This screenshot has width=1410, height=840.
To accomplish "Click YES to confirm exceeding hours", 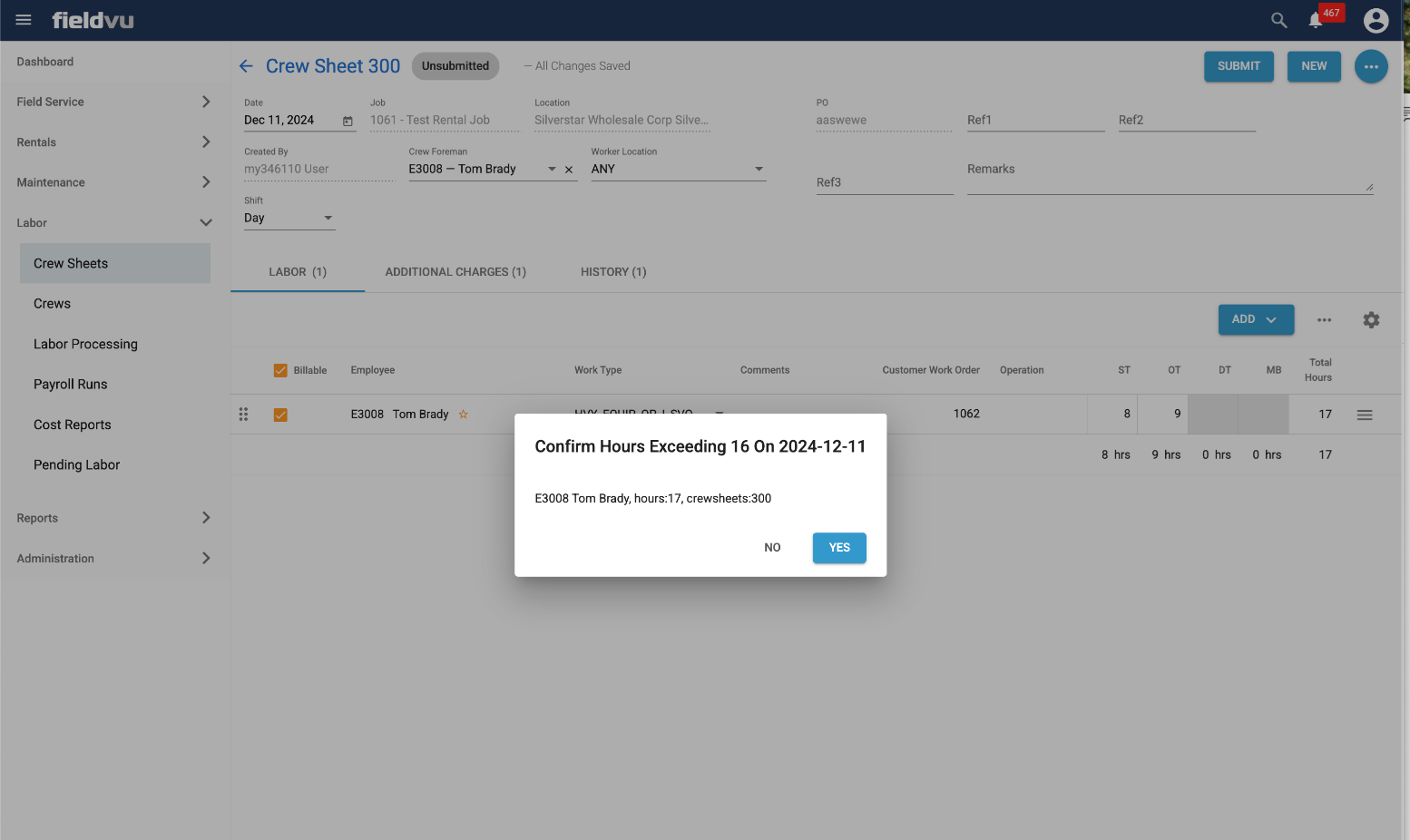I will (x=839, y=548).
